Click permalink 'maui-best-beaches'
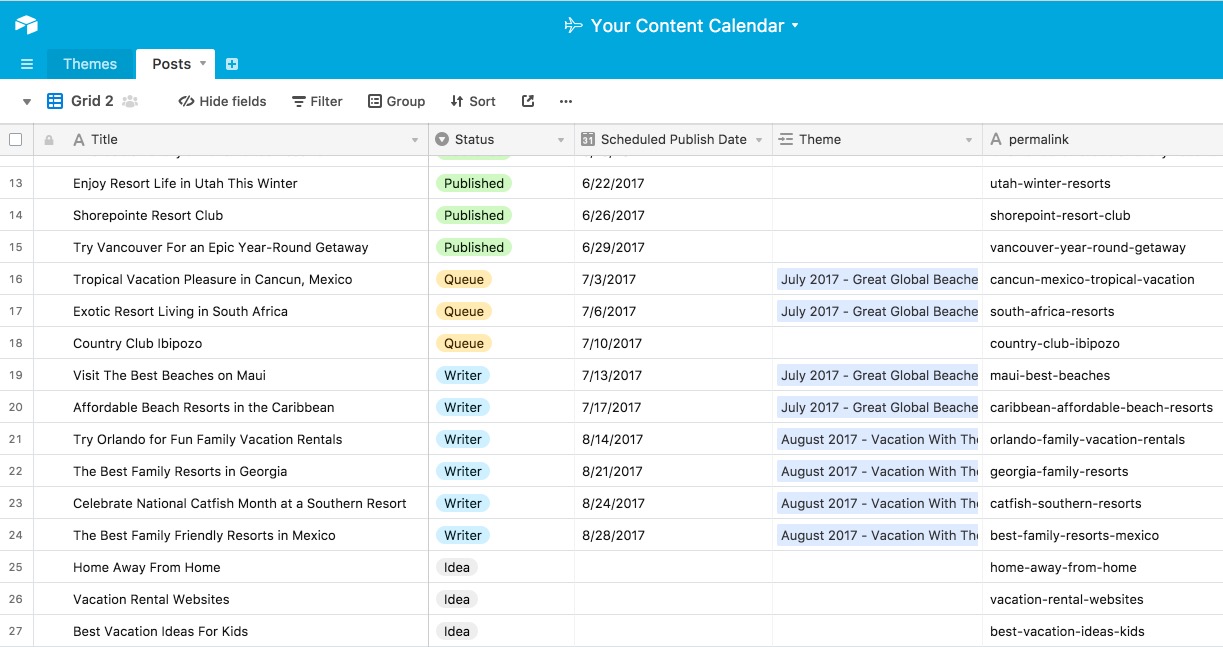 tap(1050, 375)
